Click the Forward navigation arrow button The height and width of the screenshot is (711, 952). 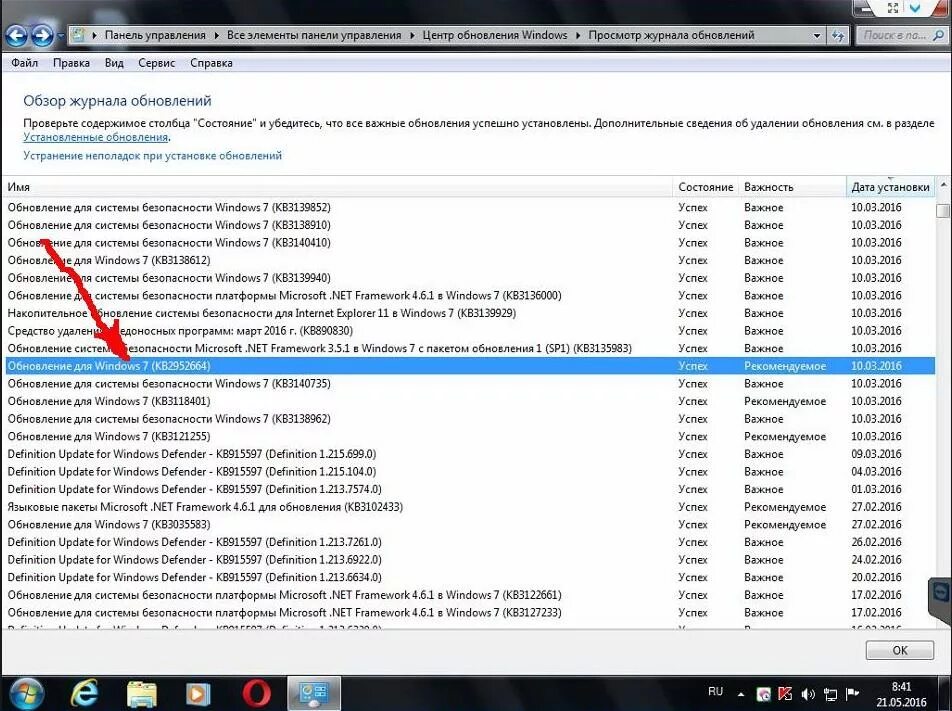(x=42, y=36)
